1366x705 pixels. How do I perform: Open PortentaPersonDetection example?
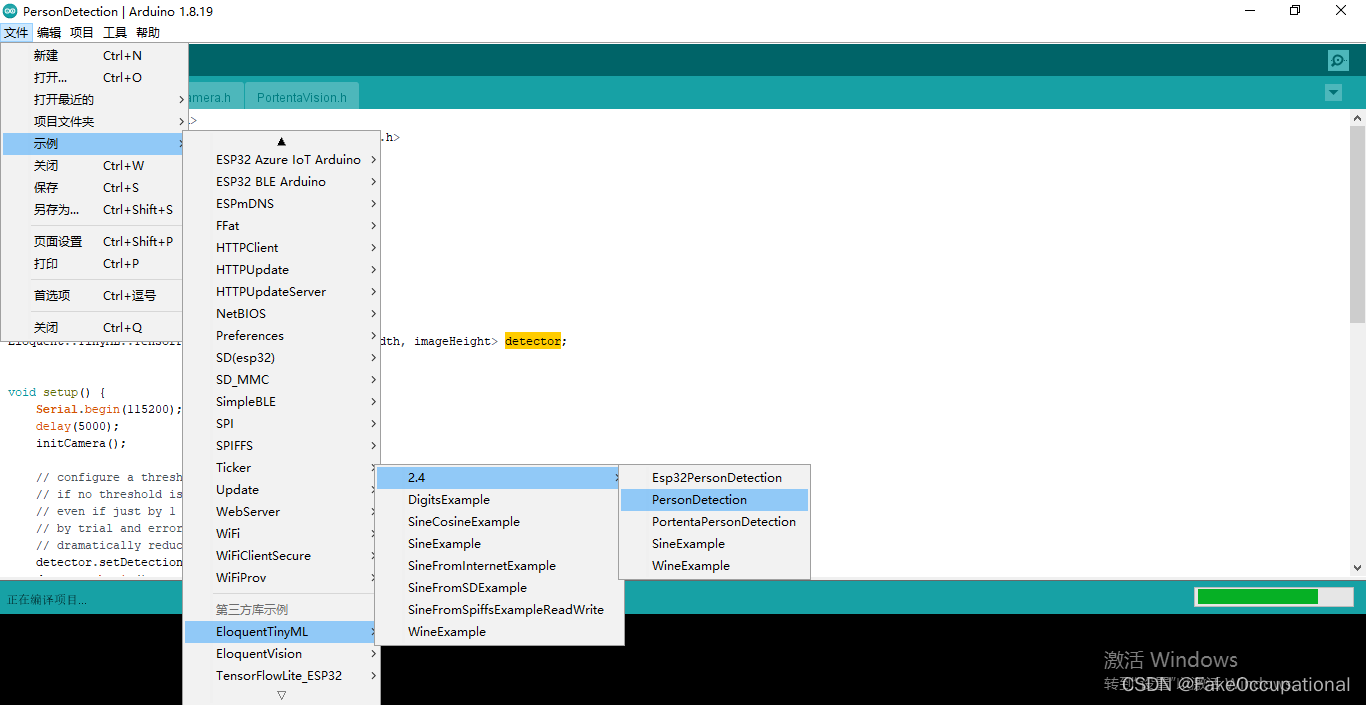(715, 522)
